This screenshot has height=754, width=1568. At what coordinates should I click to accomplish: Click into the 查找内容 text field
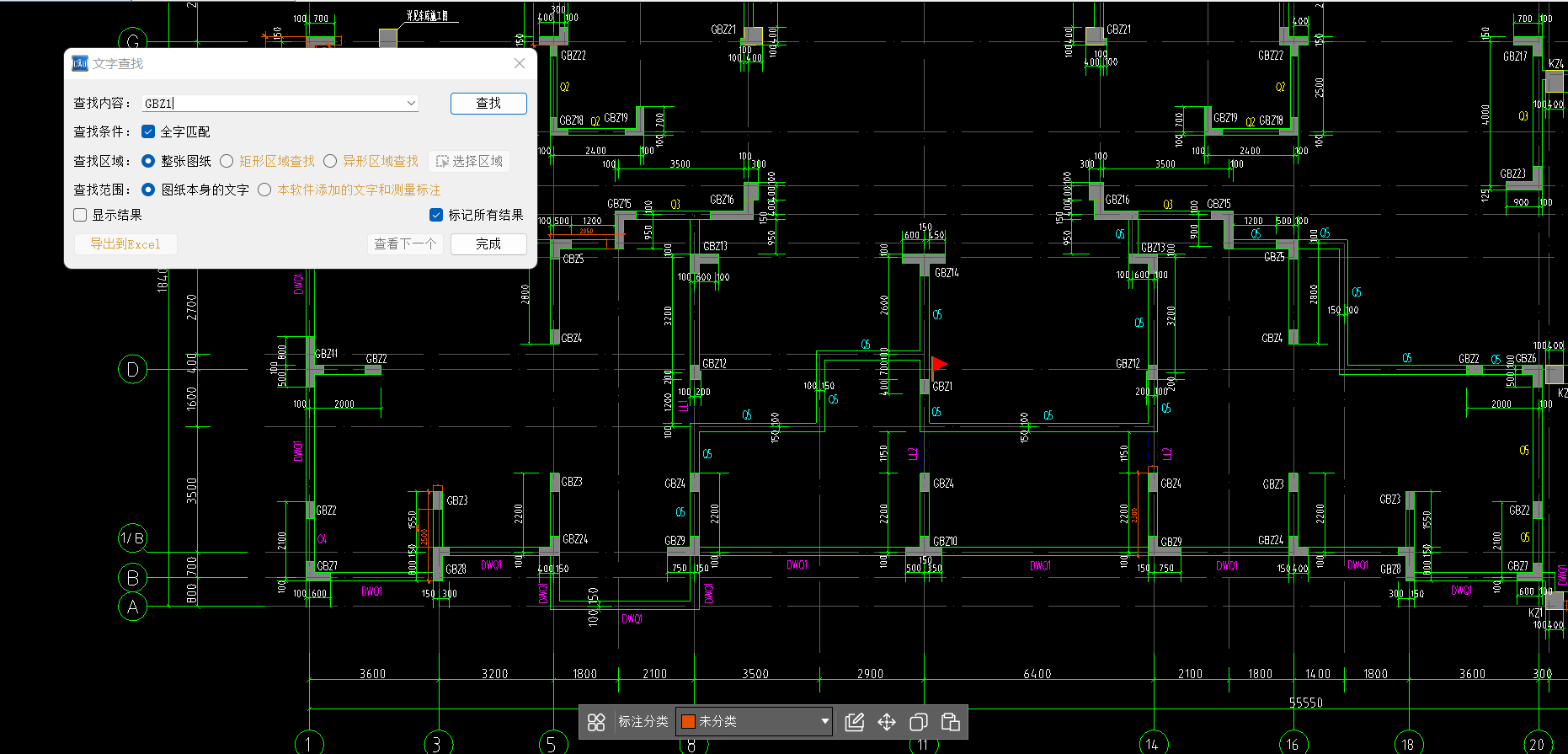[x=274, y=103]
